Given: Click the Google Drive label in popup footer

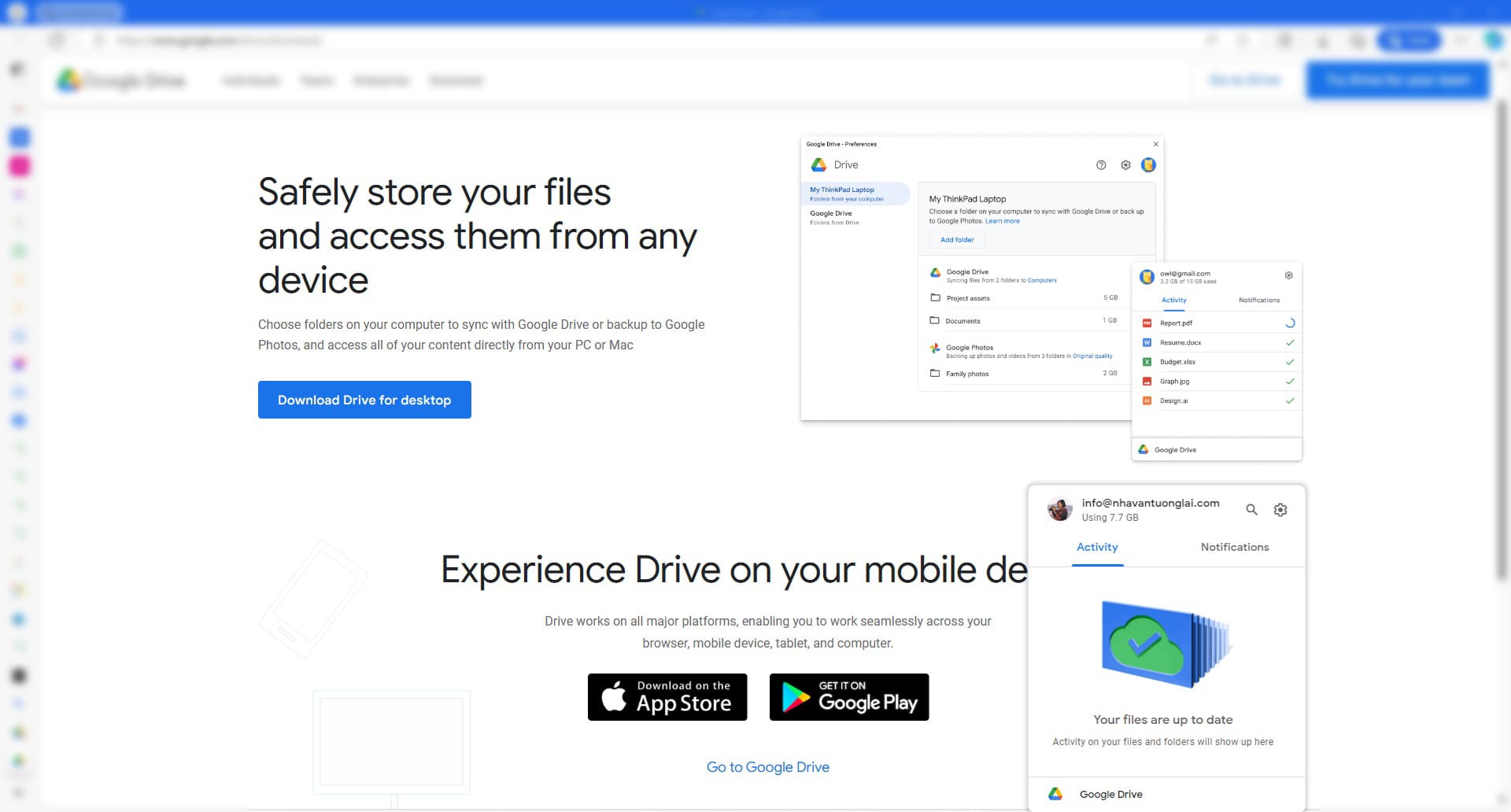Looking at the screenshot, I should tap(1111, 794).
